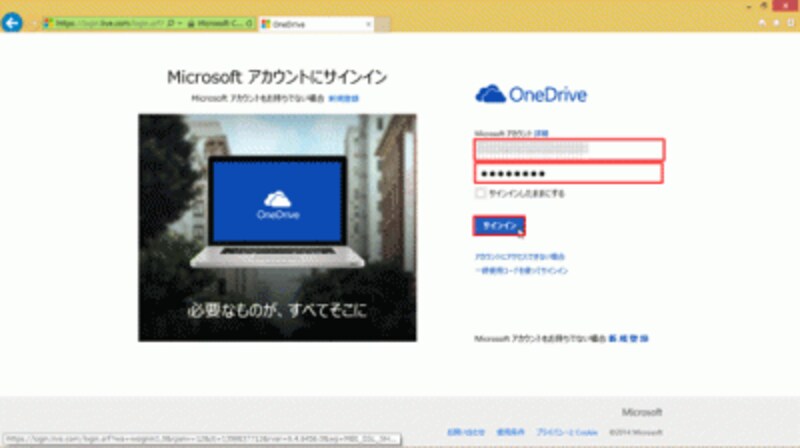Image resolution: width=800 pixels, height=448 pixels.
Task: Go back with the blue browser arrow
Action: click(12, 22)
